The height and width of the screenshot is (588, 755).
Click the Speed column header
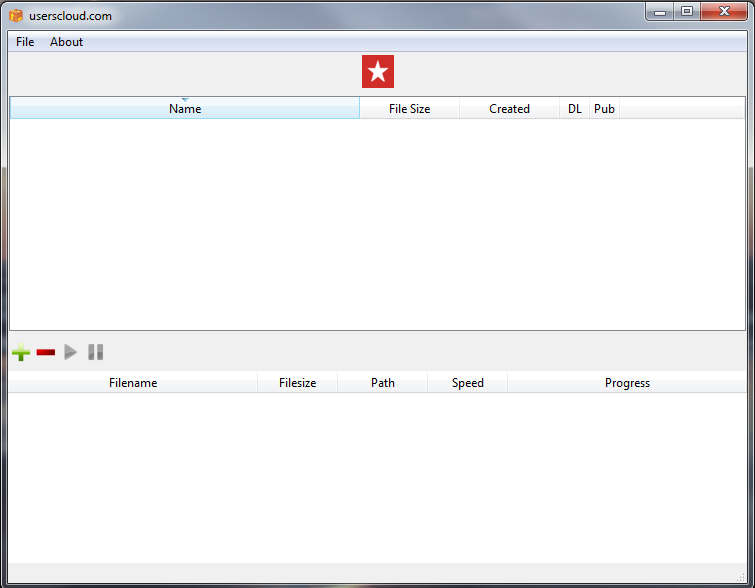point(468,382)
